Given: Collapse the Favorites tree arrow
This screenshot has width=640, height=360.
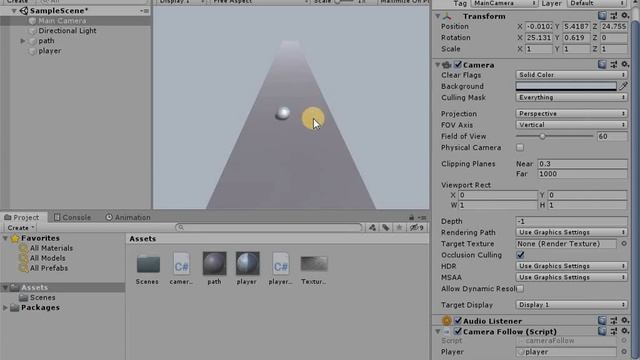Looking at the screenshot, I should [x=5, y=238].
